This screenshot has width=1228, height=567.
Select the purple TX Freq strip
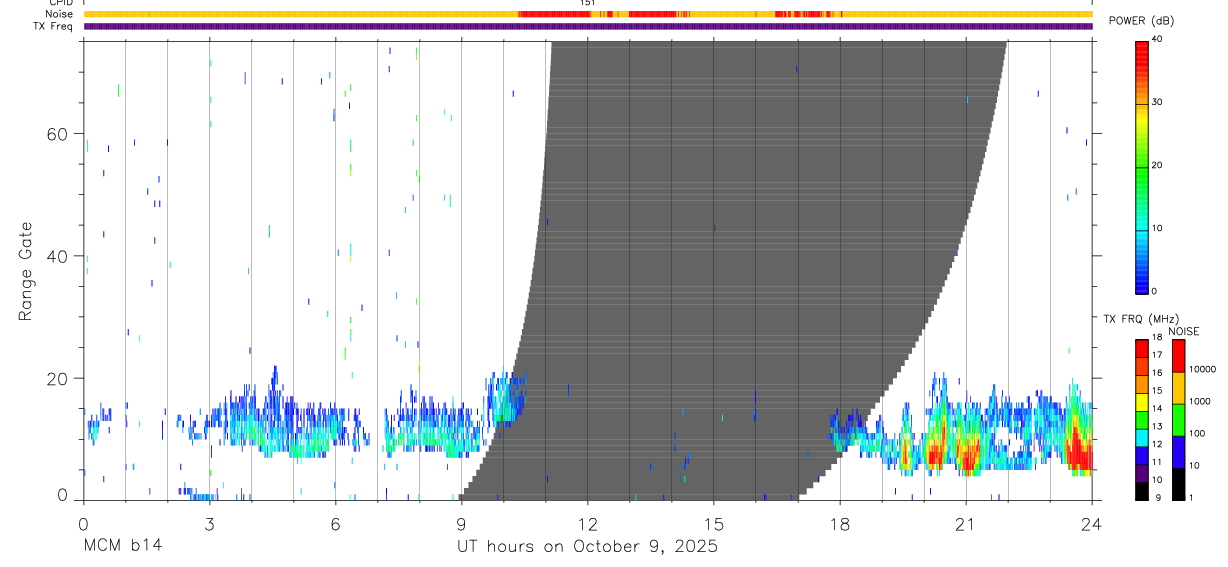coord(588,26)
